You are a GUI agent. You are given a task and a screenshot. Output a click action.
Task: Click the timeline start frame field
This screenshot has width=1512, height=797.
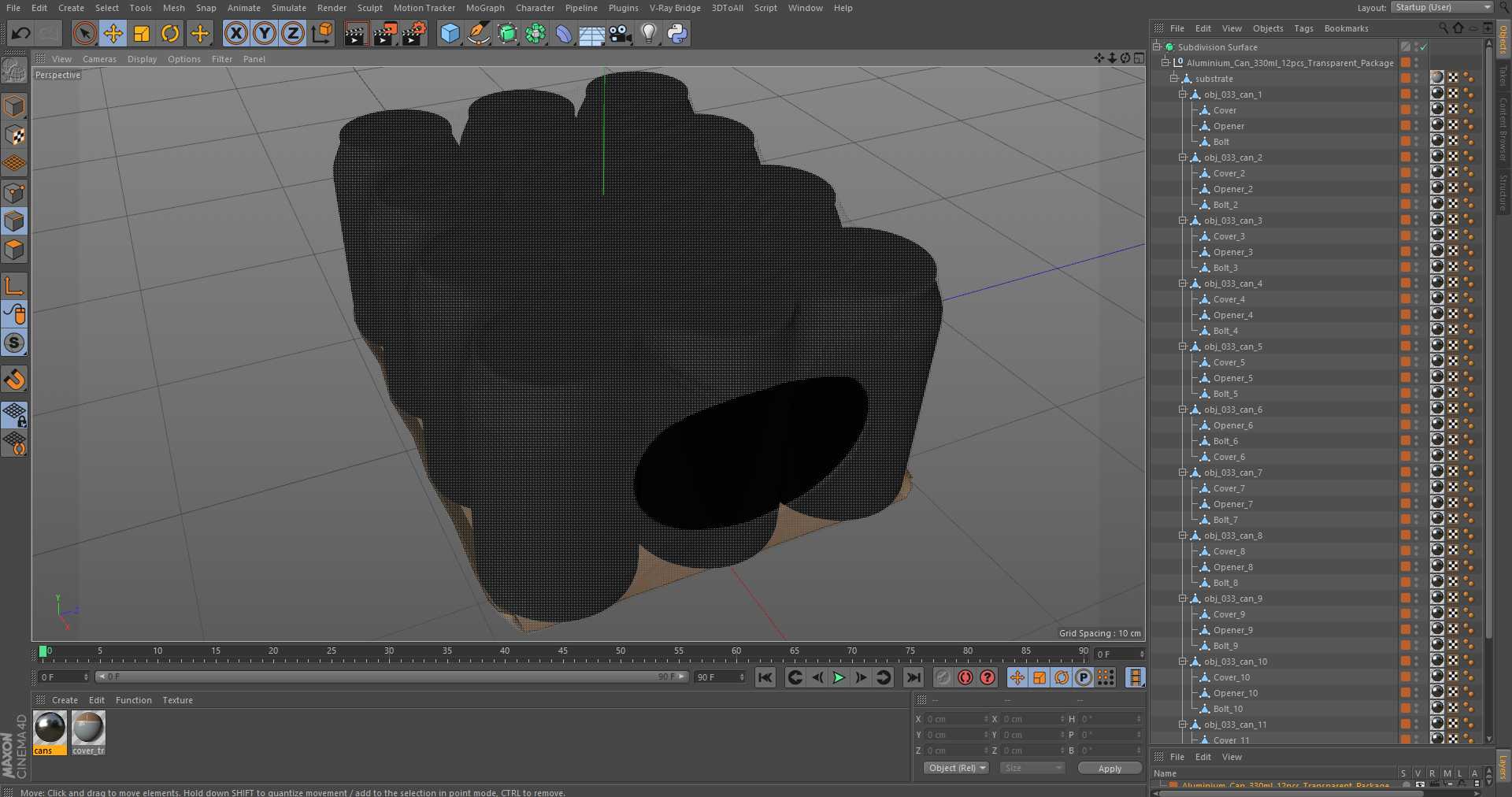pyautogui.click(x=64, y=677)
